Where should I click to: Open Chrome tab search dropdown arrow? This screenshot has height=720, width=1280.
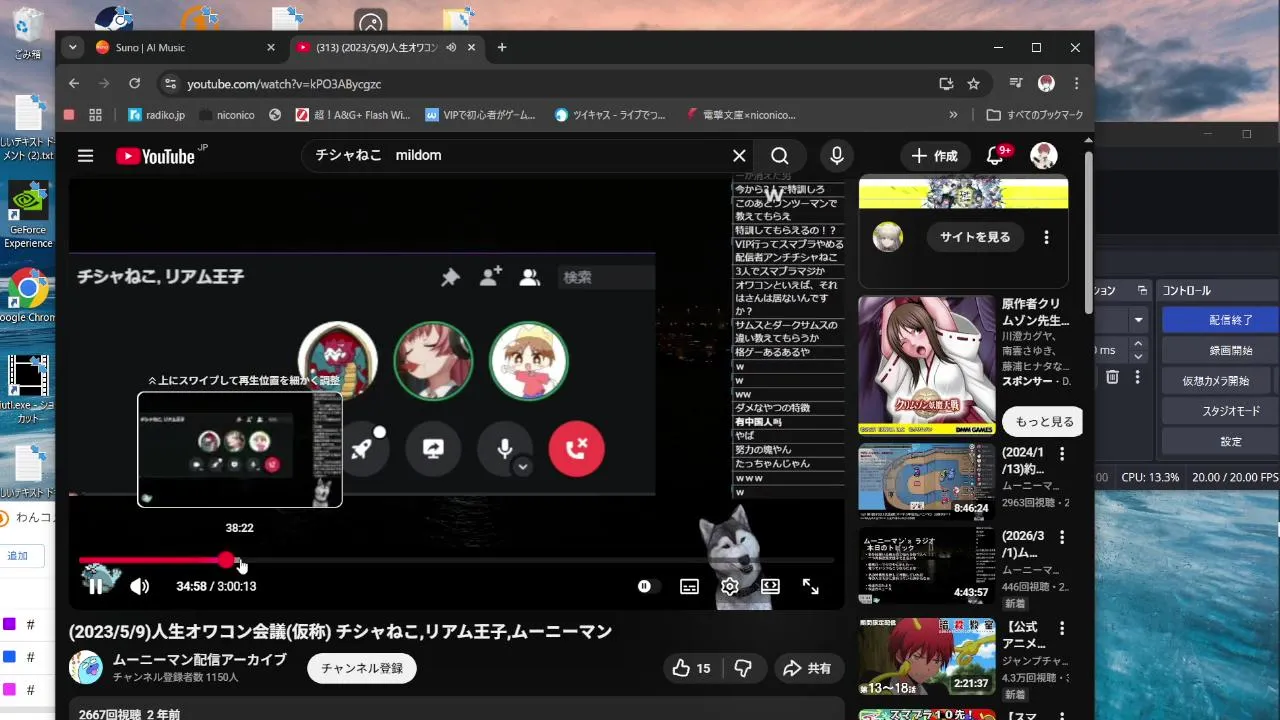point(72,47)
